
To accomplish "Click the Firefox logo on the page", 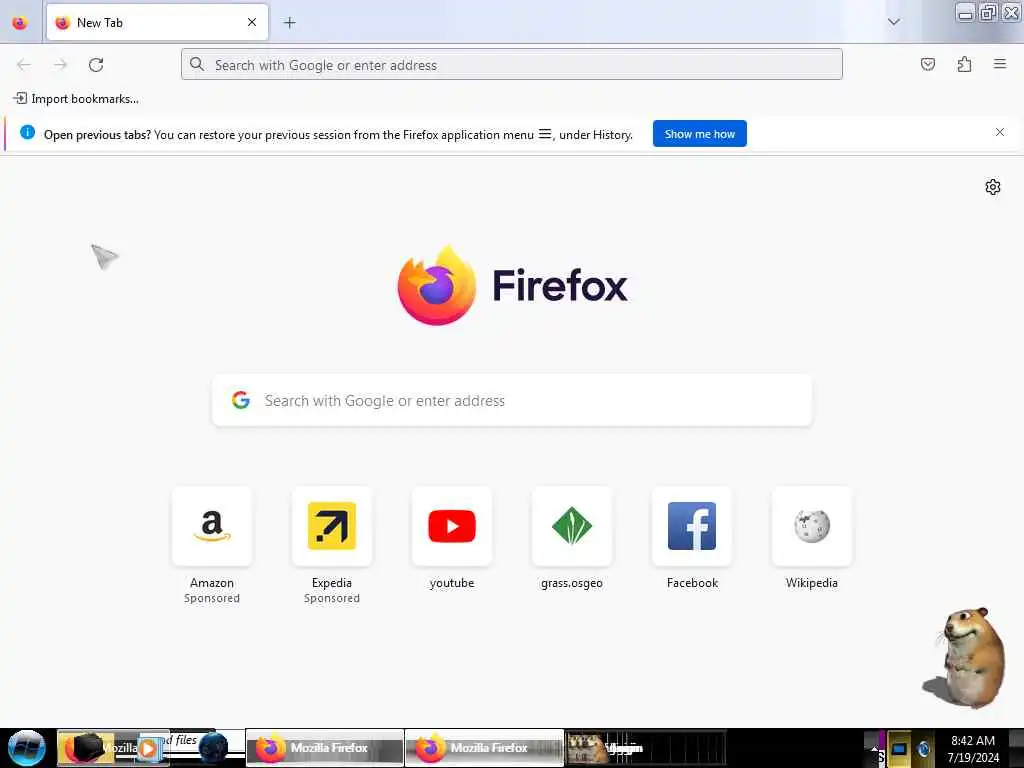I will tap(436, 285).
